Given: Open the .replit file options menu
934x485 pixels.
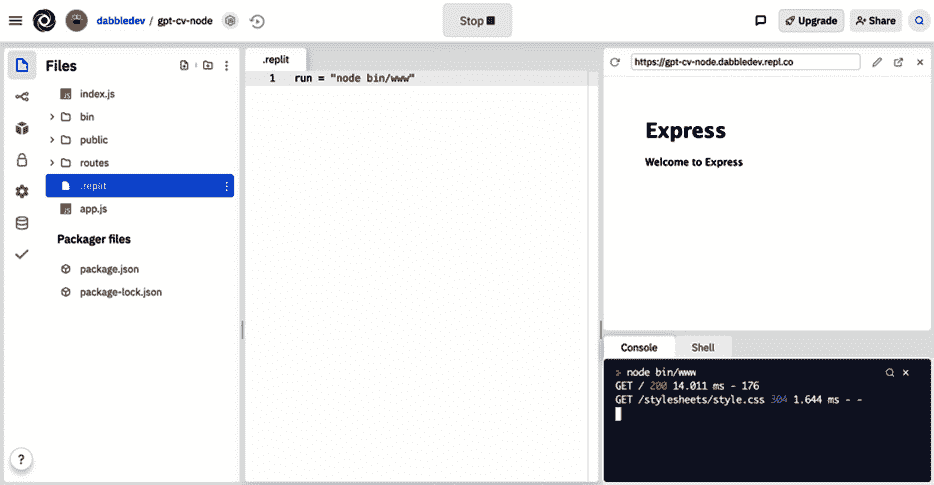Looking at the screenshot, I should pos(226,186).
